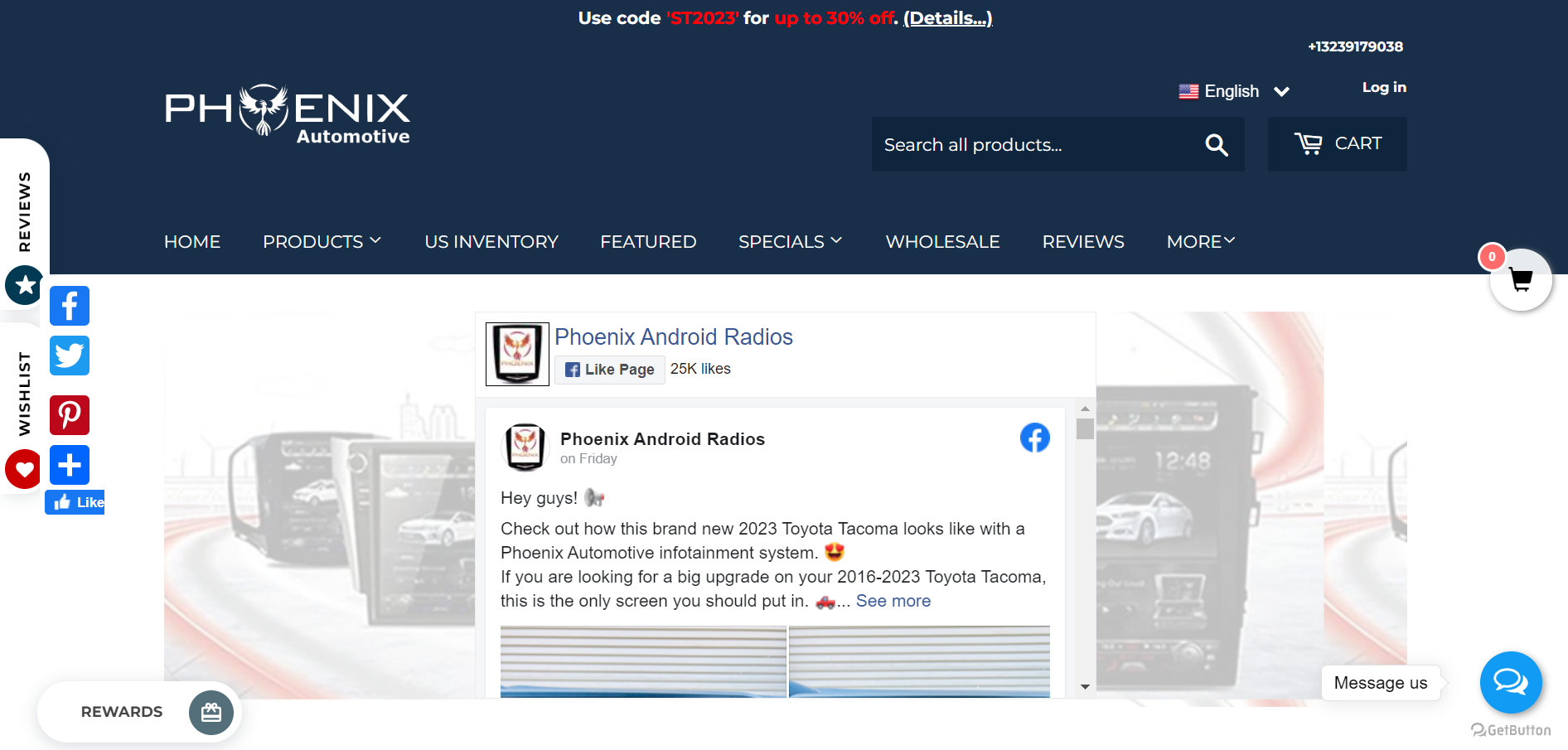
Task: Click the search magnifier icon
Action: click(x=1216, y=145)
